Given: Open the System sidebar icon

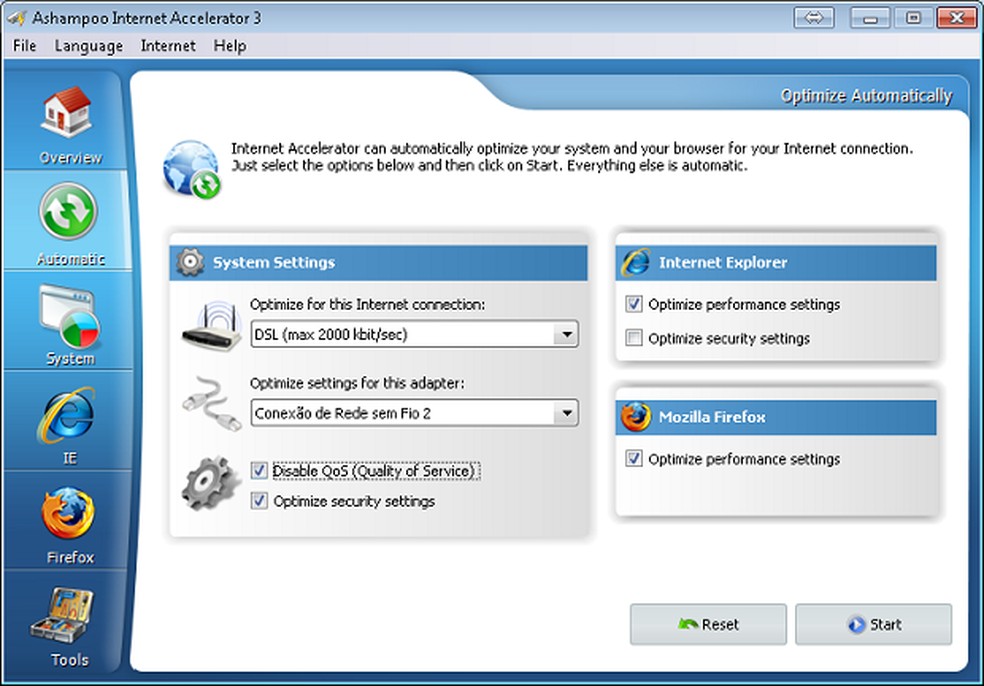Looking at the screenshot, I should click(69, 316).
